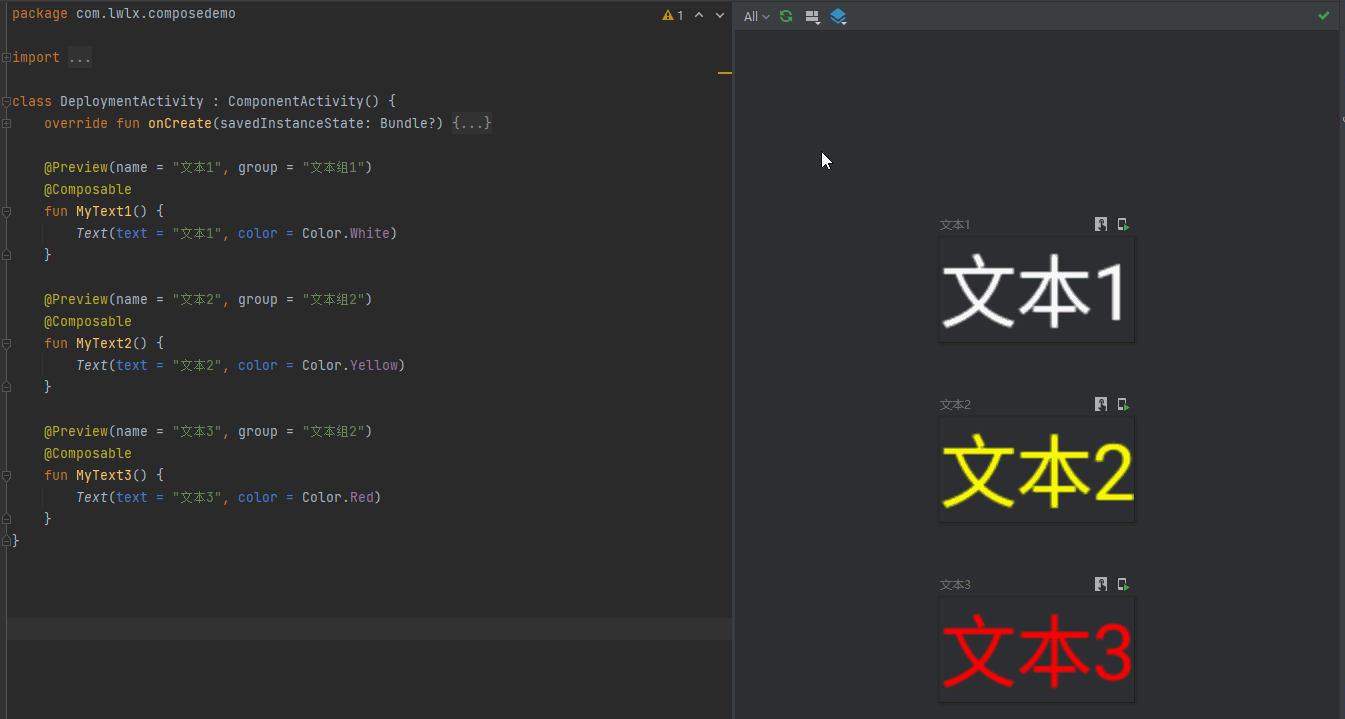Jump to previous highlighted error with up arrow
Screen dimensions: 1345x719
point(699,15)
